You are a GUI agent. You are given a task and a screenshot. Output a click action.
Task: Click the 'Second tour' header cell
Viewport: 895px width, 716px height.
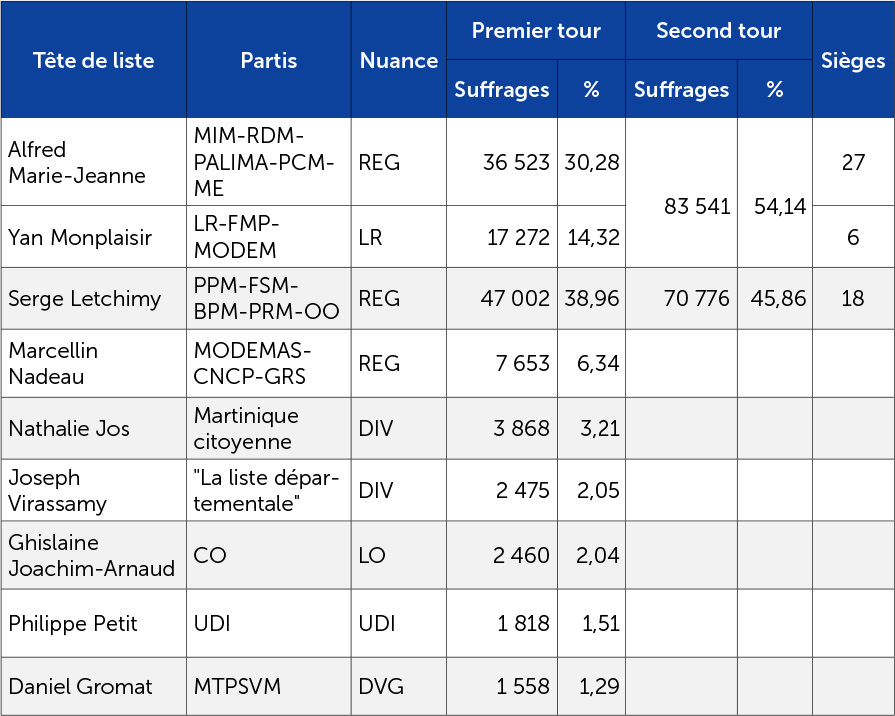pyautogui.click(x=718, y=31)
